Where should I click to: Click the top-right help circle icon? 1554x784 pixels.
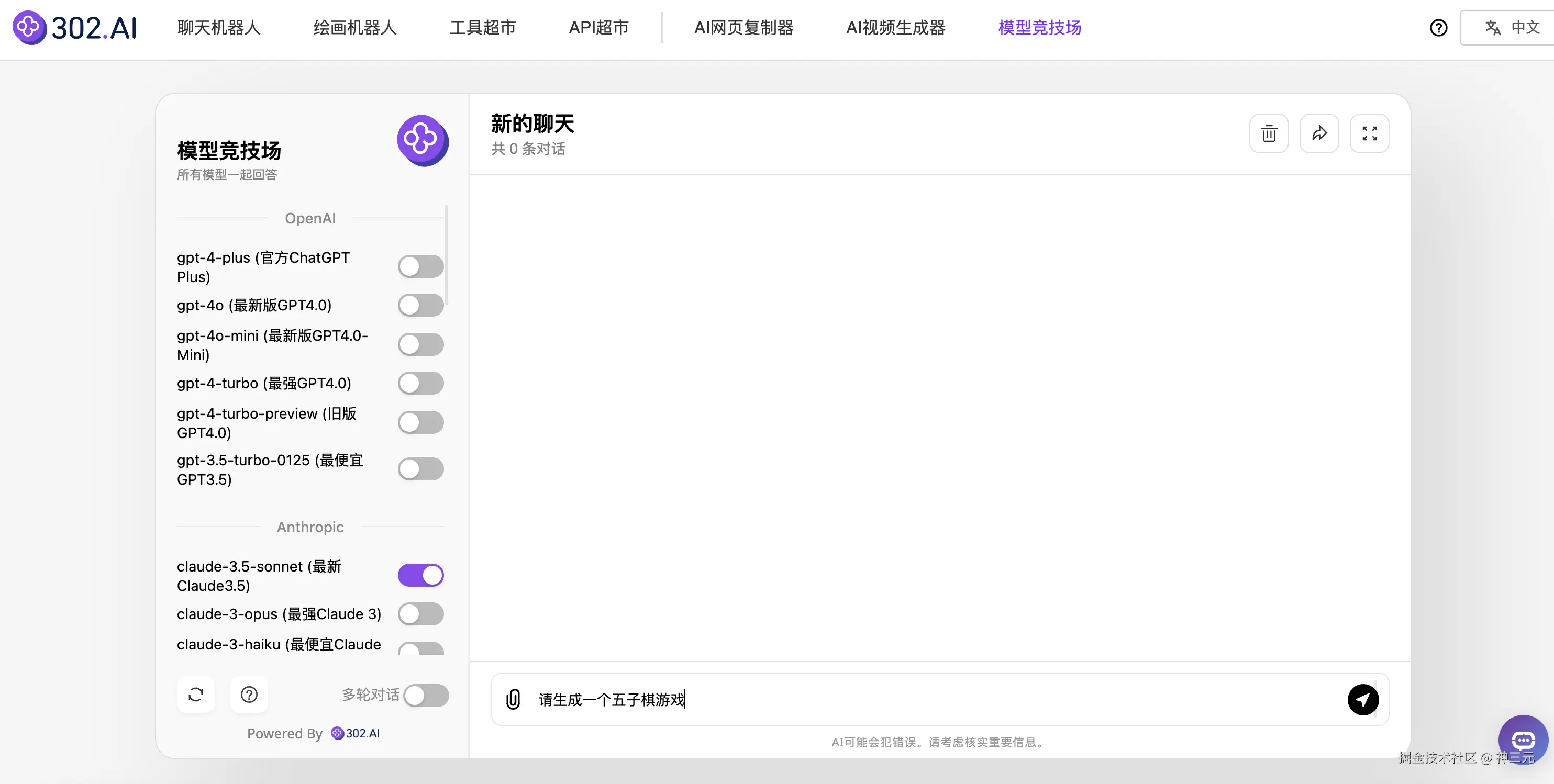click(1438, 28)
